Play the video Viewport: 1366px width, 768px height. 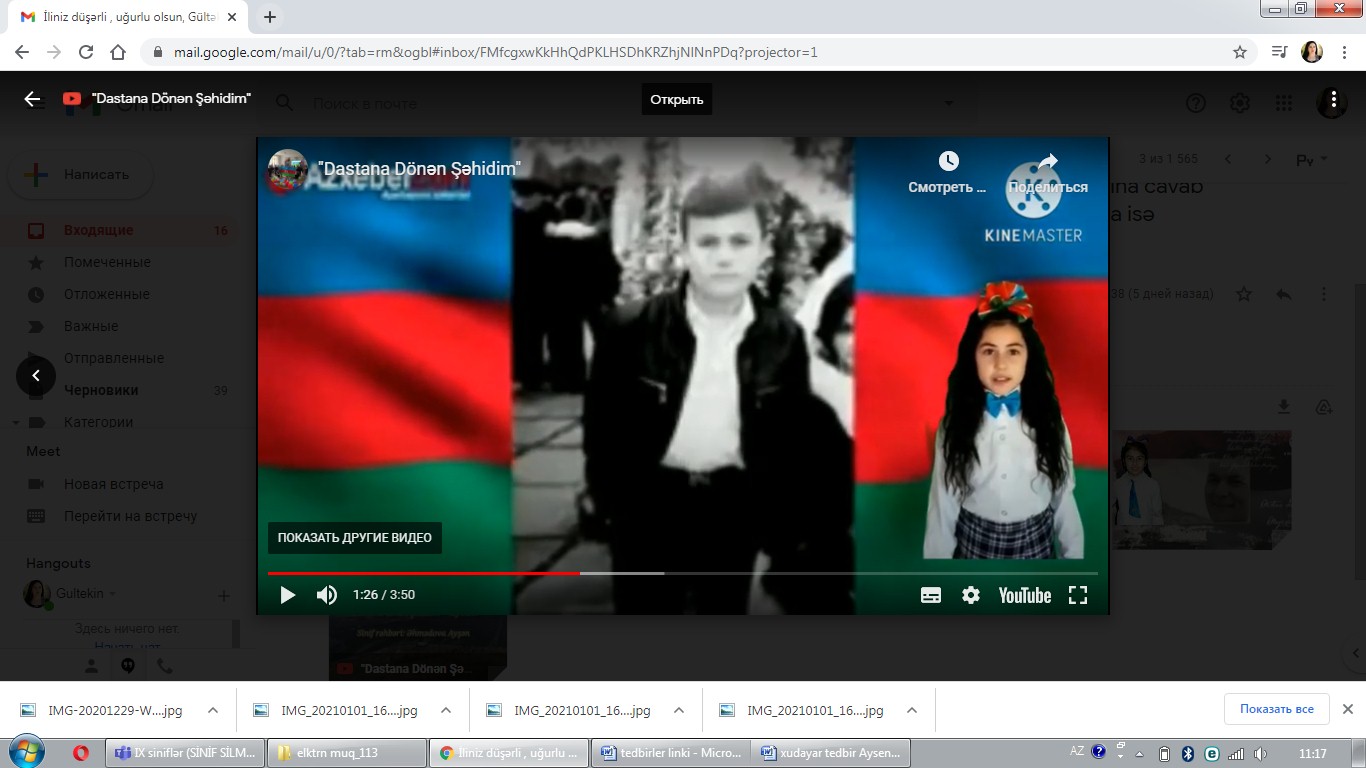pyautogui.click(x=288, y=595)
